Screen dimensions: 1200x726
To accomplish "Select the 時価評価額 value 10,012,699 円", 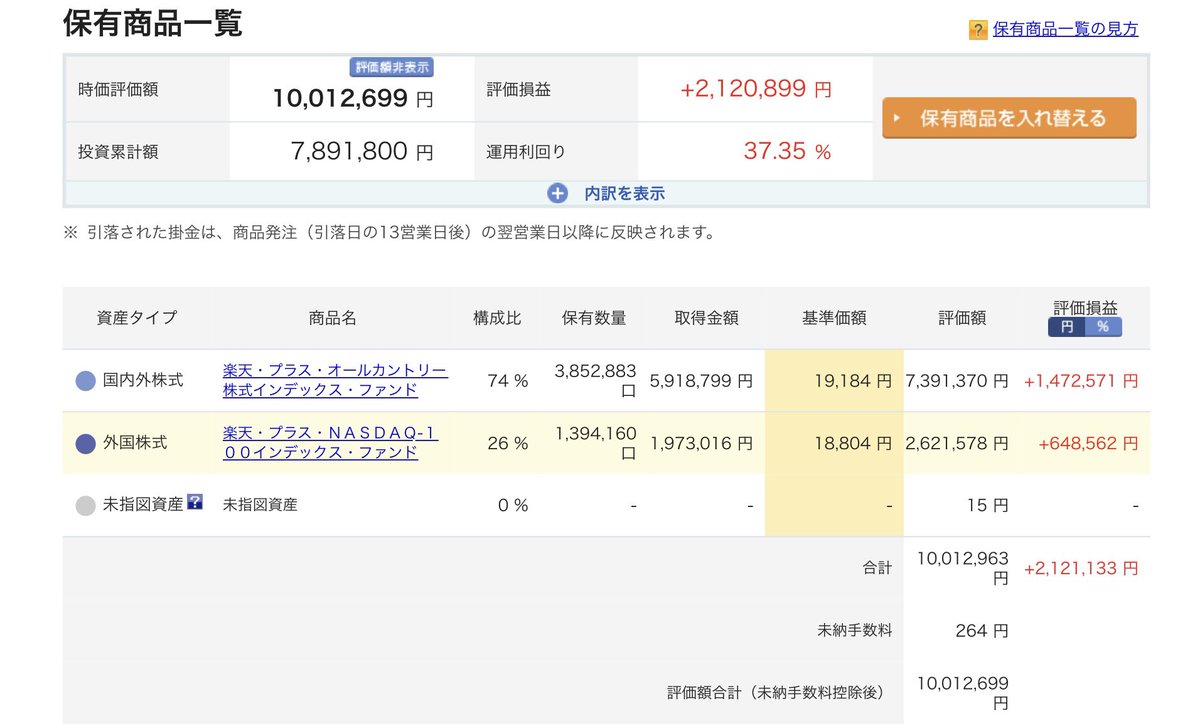I will 353,98.
